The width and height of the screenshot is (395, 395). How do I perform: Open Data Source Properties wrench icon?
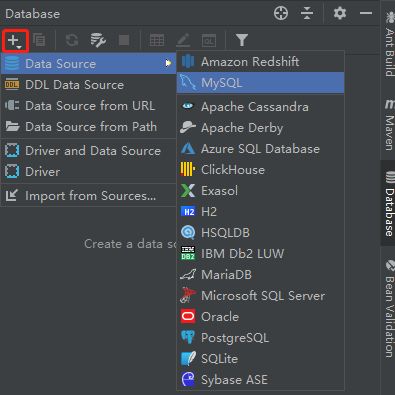(98, 40)
